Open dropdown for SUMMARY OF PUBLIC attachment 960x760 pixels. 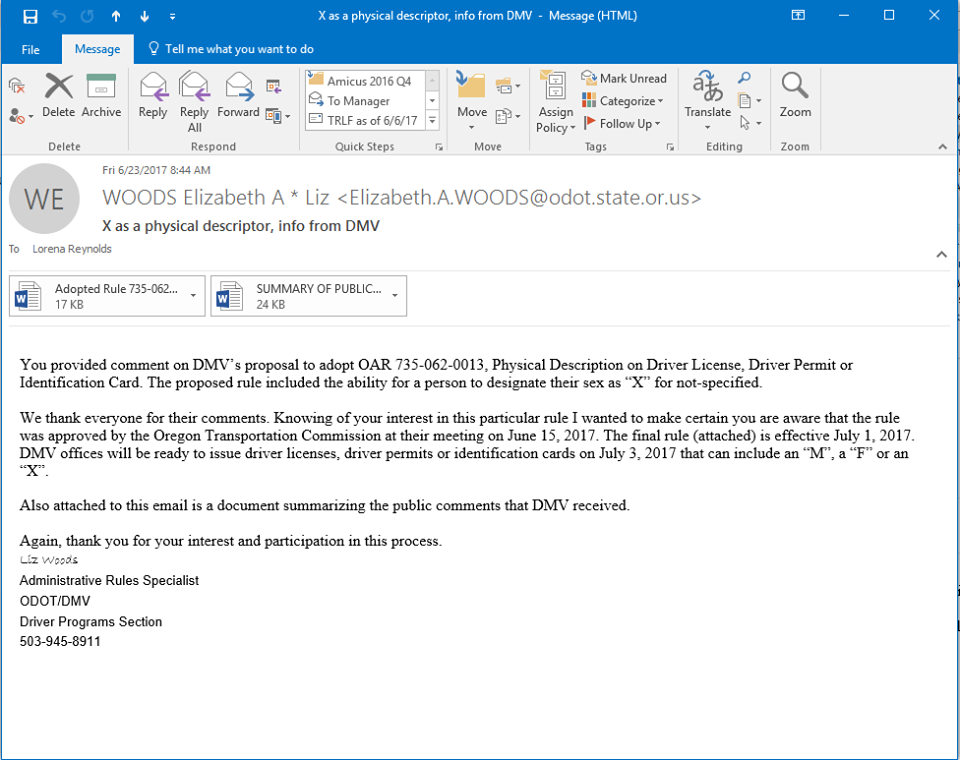point(395,296)
